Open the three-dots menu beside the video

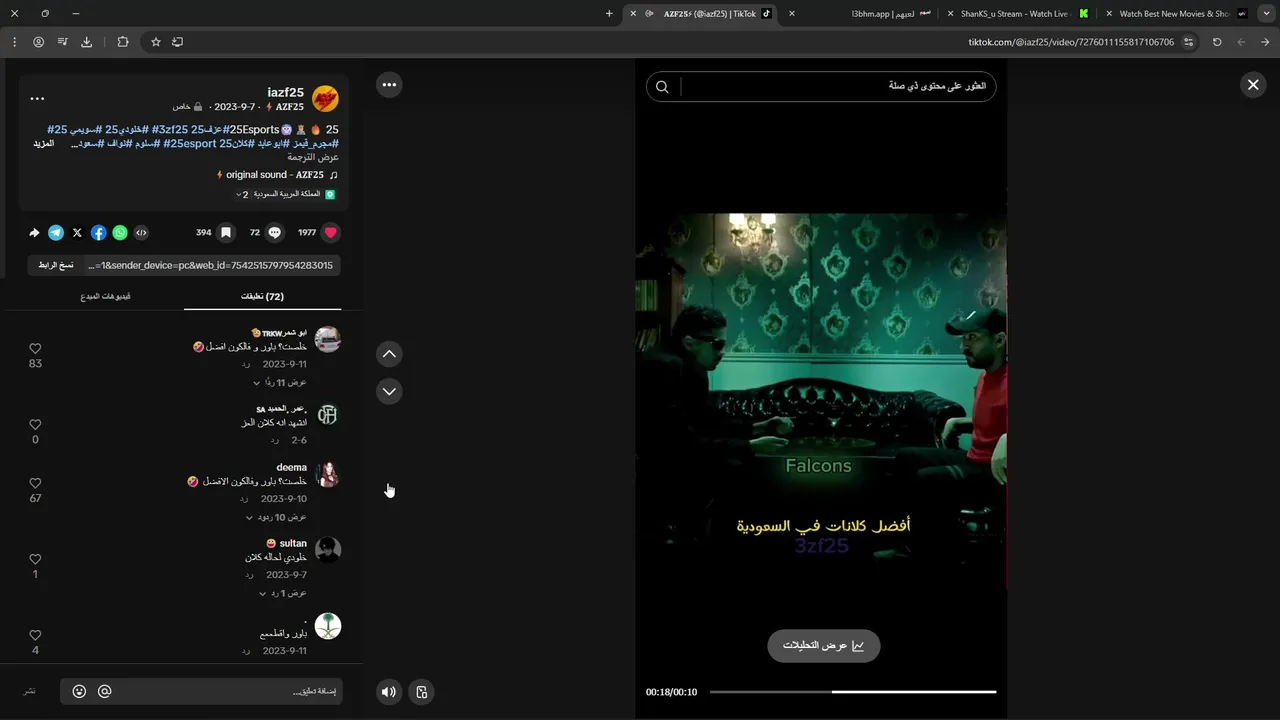389,85
